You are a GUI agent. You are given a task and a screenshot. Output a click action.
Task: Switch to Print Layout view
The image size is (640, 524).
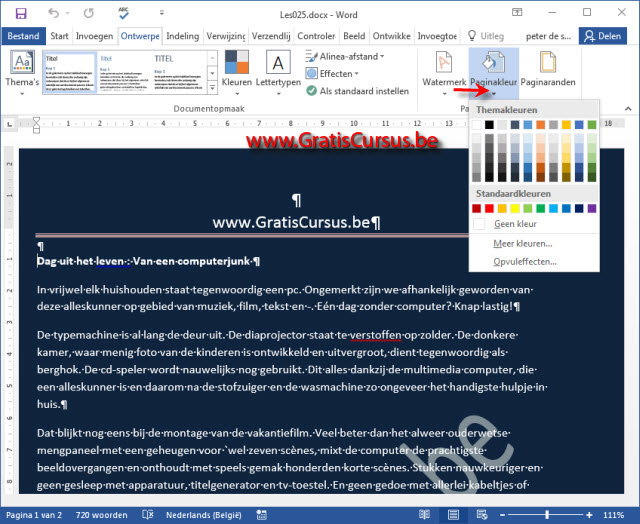[x=453, y=515]
